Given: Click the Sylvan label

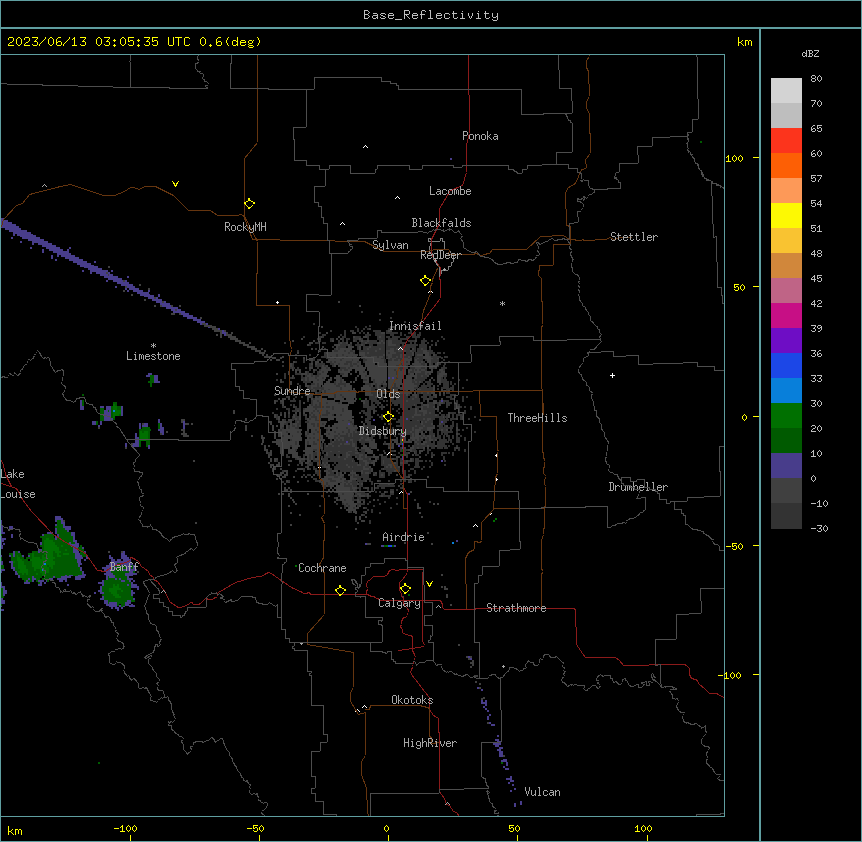Looking at the screenshot, I should [x=390, y=245].
